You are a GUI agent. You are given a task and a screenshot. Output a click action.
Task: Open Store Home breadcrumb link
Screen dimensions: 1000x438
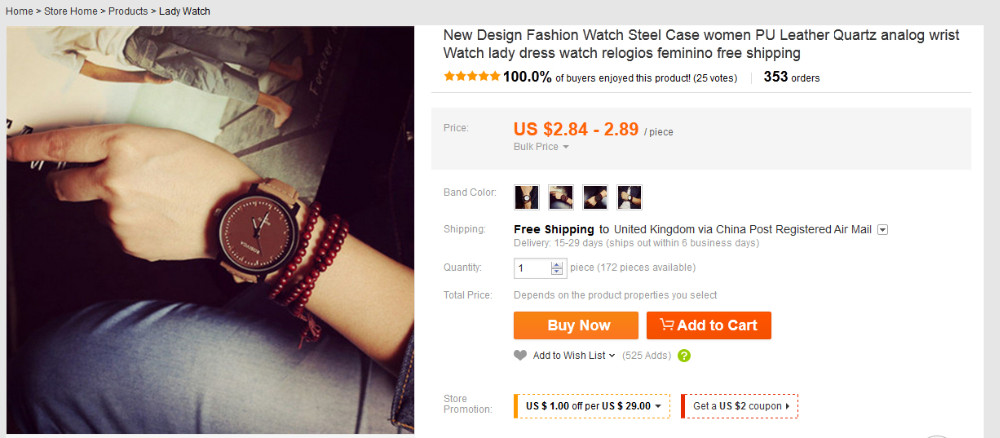point(70,12)
